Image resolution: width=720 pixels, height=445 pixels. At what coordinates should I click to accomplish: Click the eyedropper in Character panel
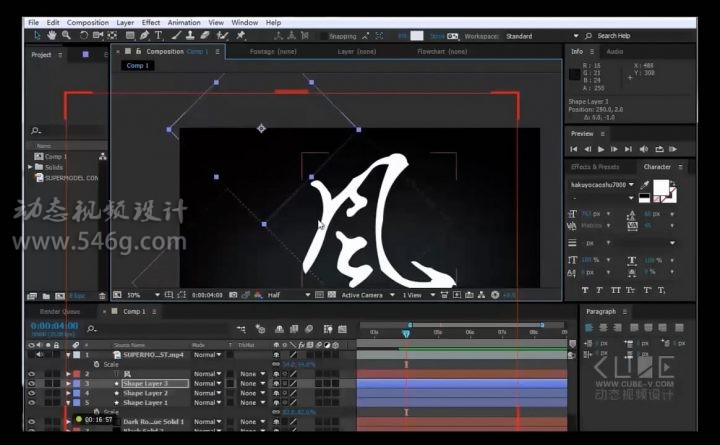pos(646,185)
